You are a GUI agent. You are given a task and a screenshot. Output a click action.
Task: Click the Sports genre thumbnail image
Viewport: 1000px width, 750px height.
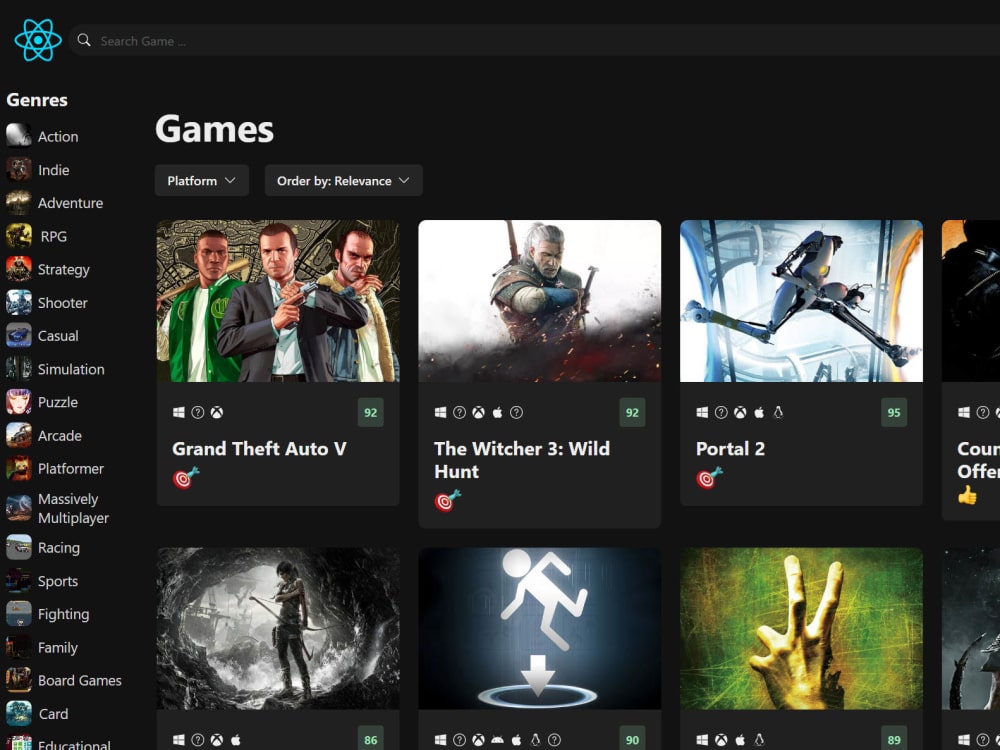tap(18, 580)
